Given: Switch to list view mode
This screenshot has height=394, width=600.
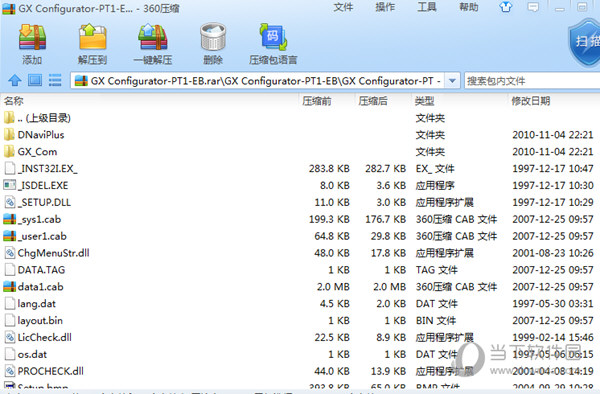Looking at the screenshot, I should (55, 80).
